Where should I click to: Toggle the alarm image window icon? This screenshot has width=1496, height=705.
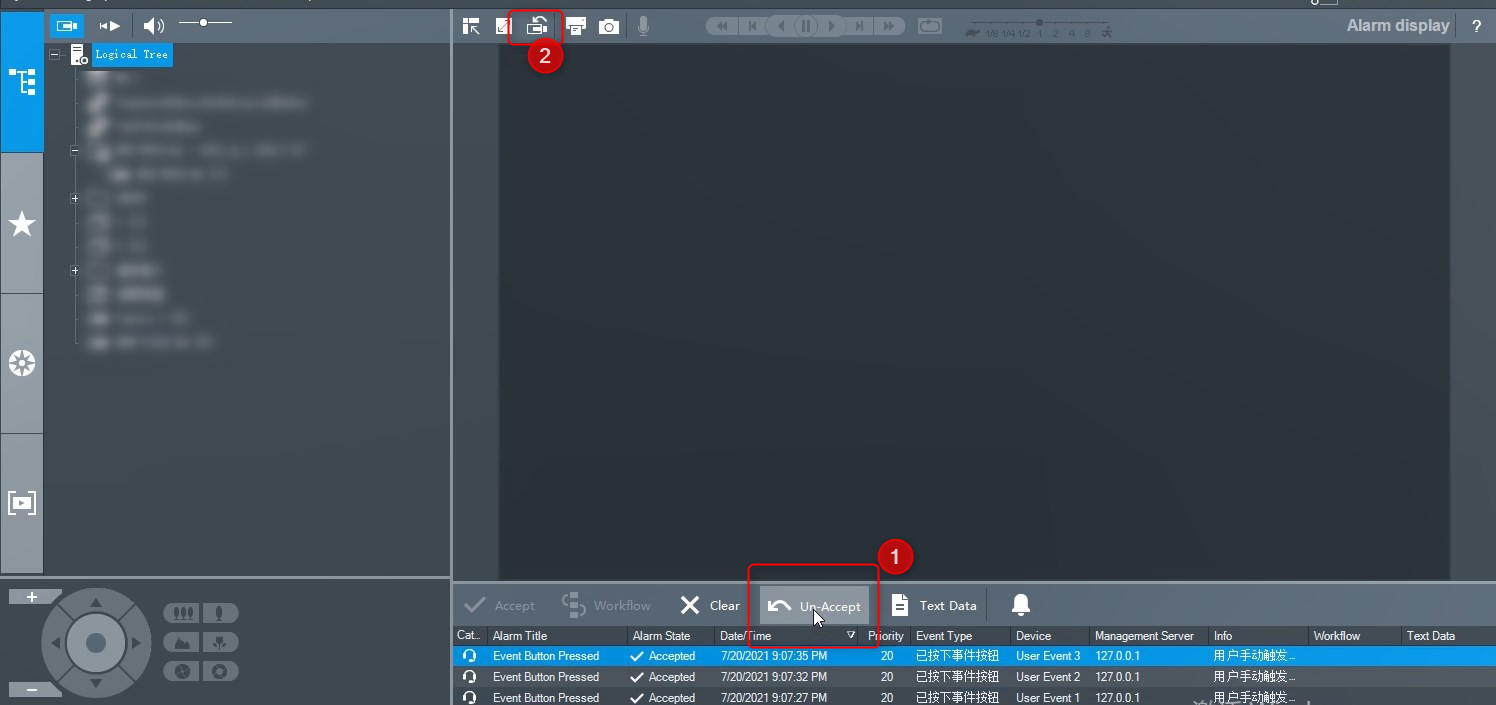[x=538, y=26]
